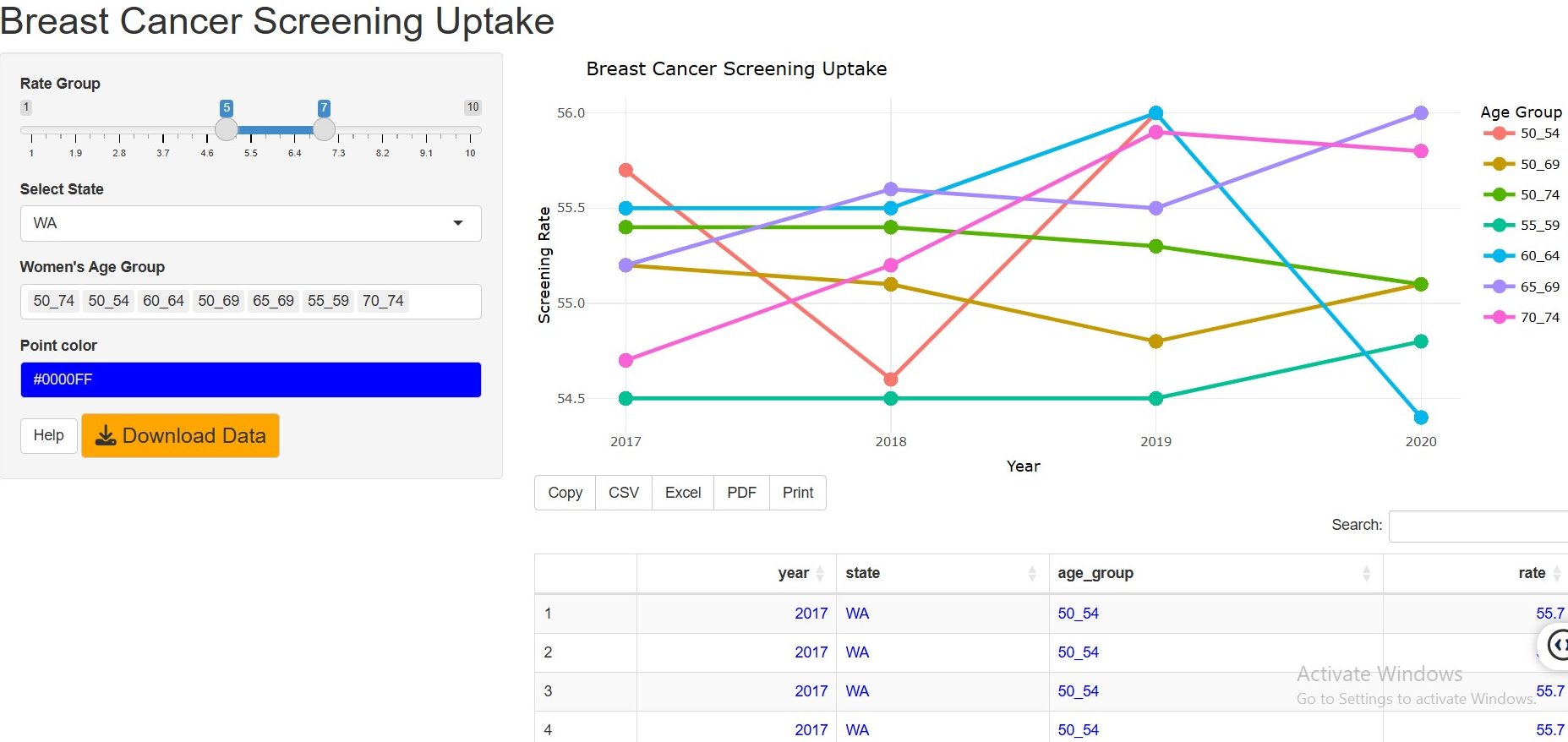The height and width of the screenshot is (742, 1568).
Task: Select the 65_69 age group tag
Action: 273,301
